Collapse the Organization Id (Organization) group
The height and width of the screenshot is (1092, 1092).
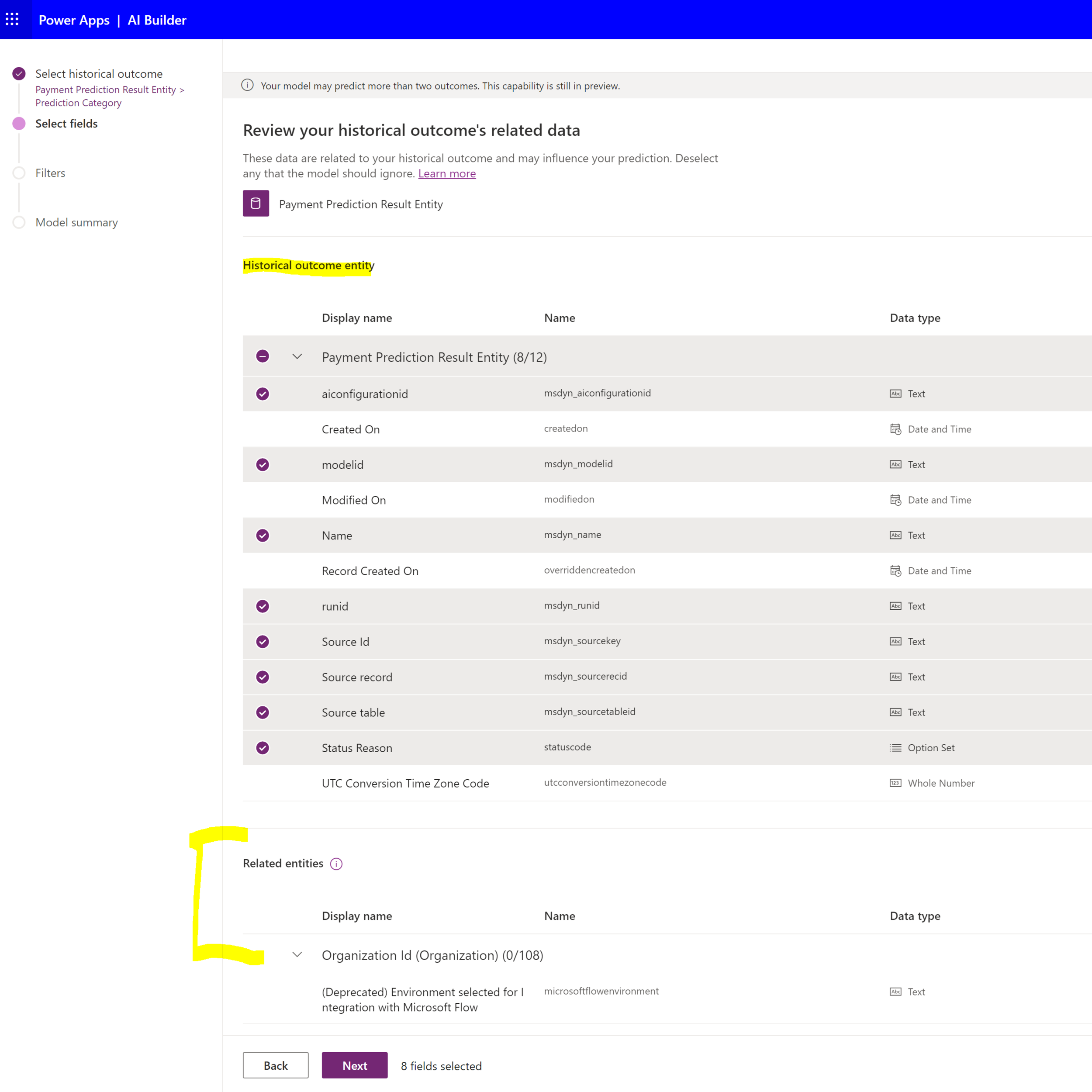[297, 955]
